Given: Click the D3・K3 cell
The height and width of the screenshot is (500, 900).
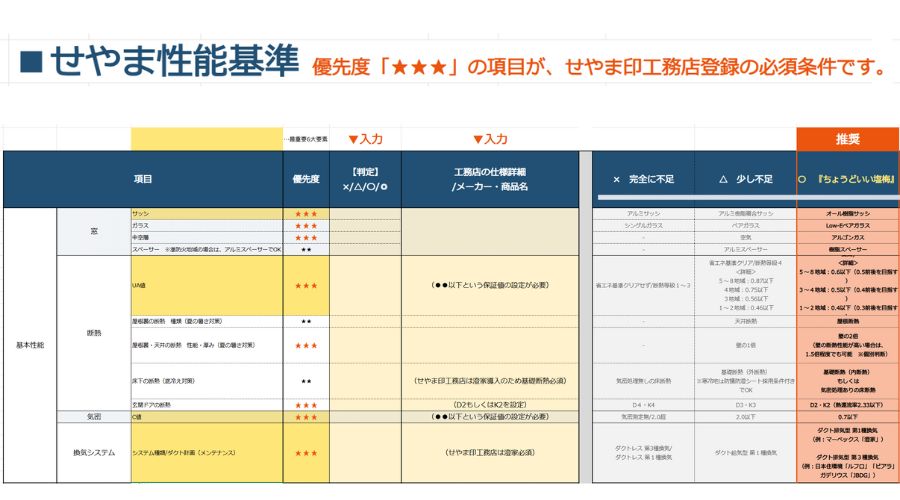Looking at the screenshot, I should coord(746,405).
